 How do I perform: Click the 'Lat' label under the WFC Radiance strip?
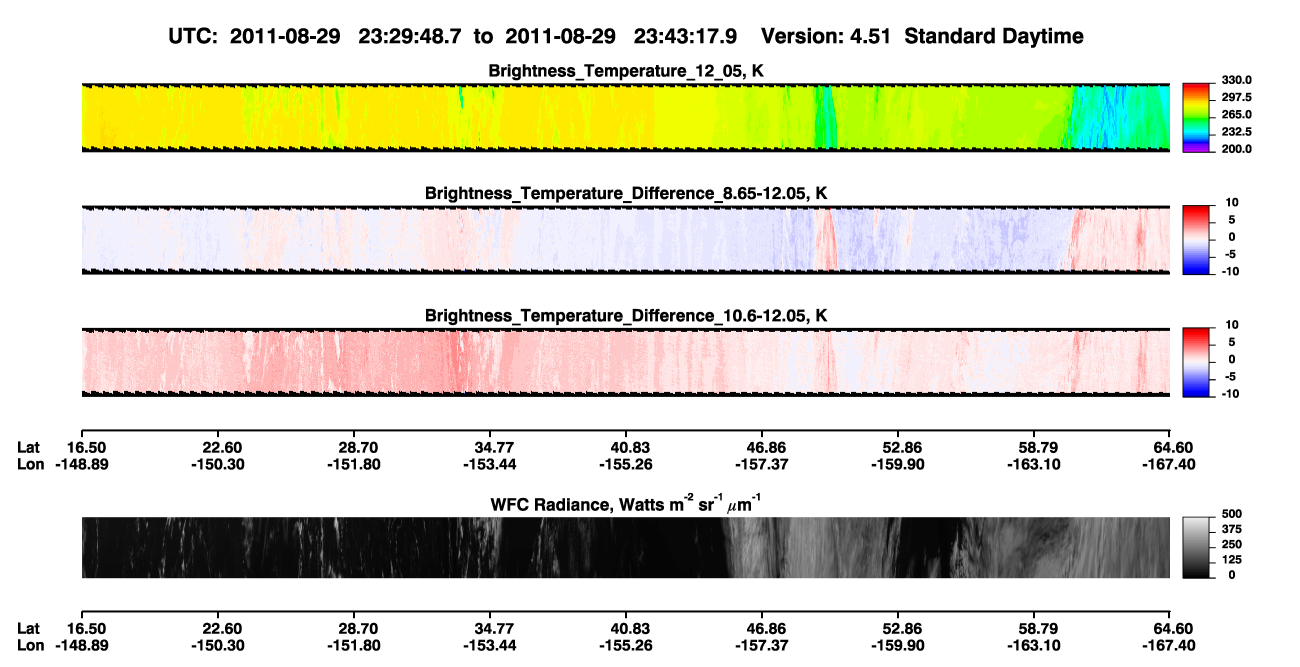pyautogui.click(x=29, y=628)
